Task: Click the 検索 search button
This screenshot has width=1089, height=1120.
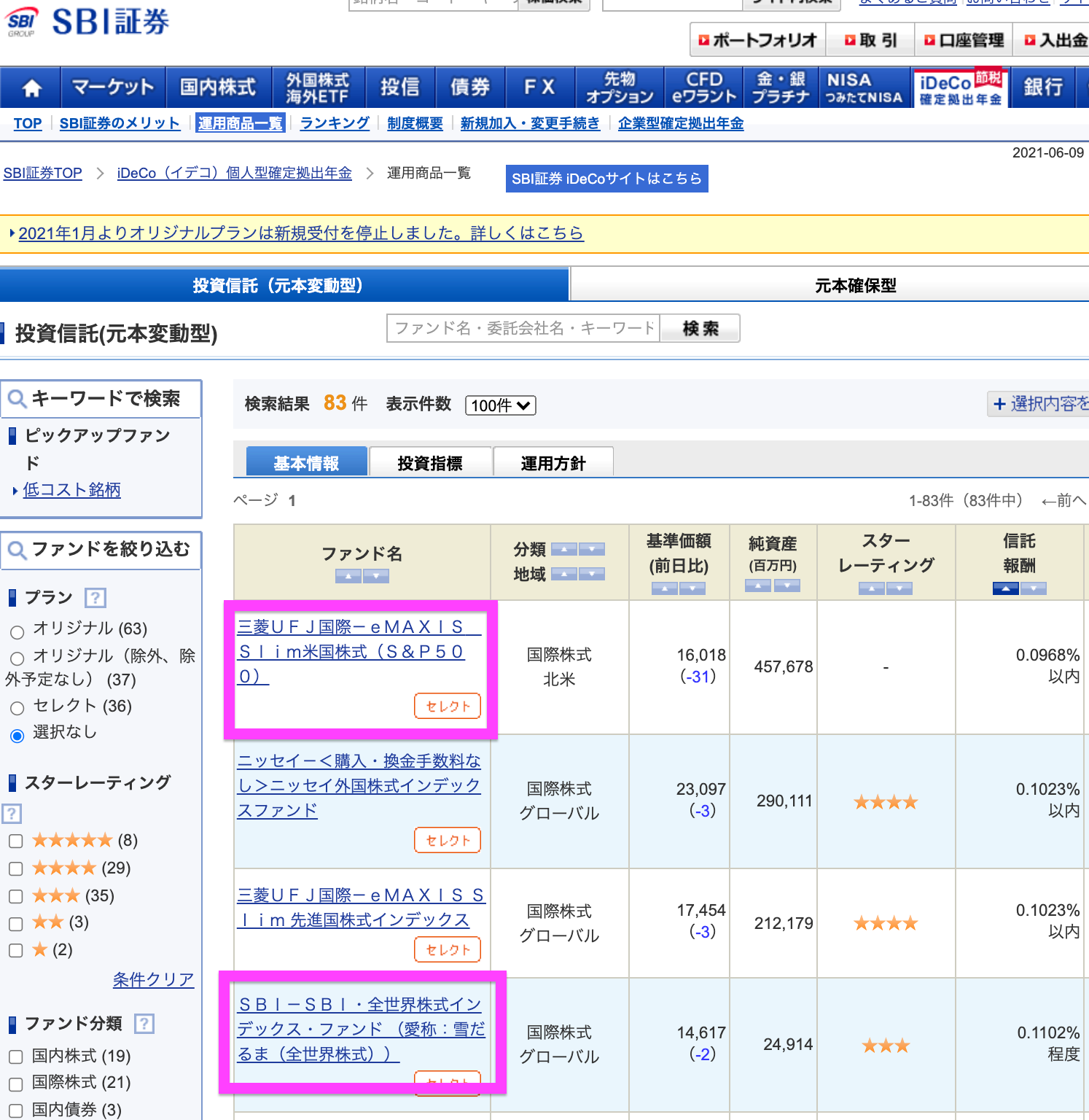Action: [700, 328]
